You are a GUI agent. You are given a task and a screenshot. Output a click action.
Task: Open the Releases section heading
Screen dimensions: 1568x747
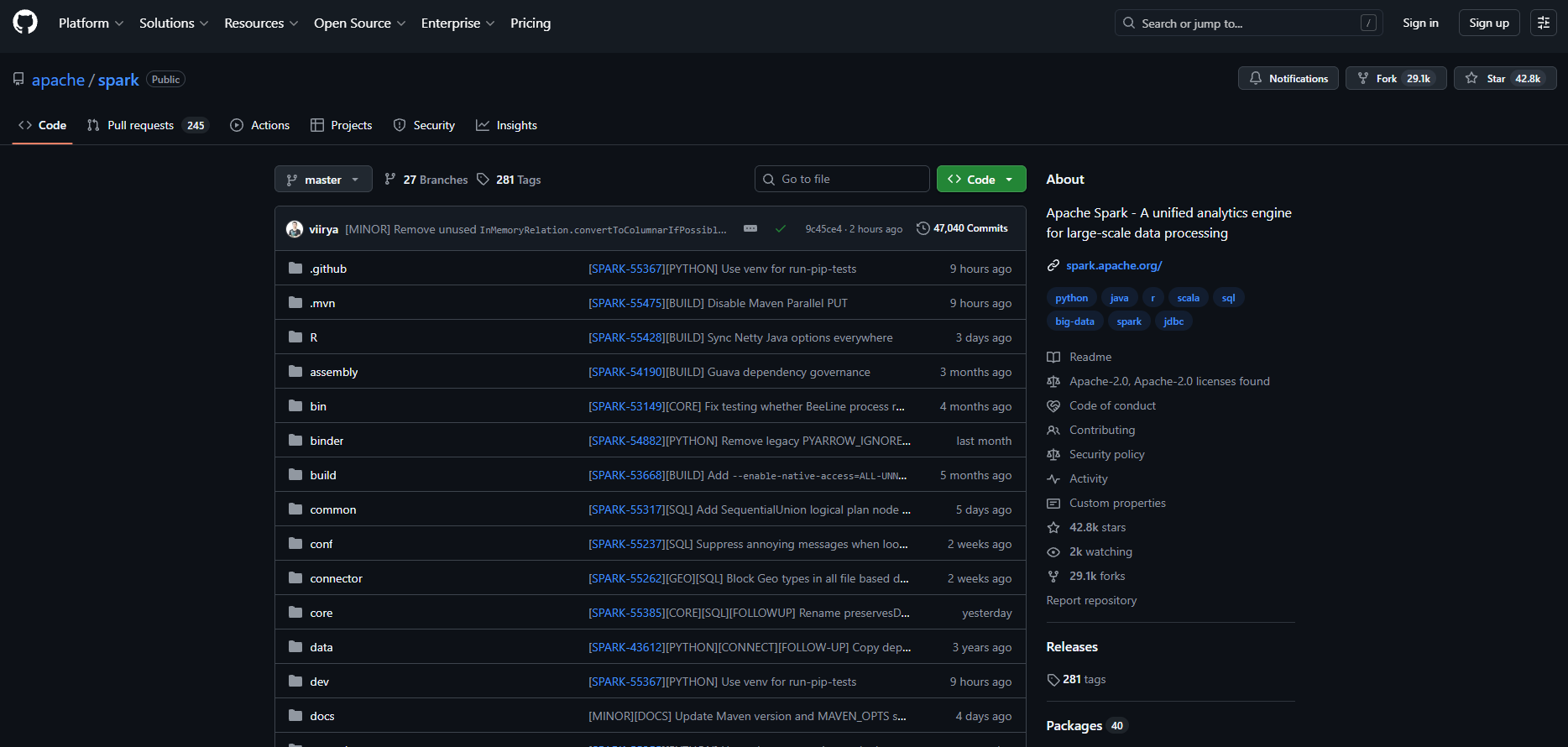pos(1072,646)
